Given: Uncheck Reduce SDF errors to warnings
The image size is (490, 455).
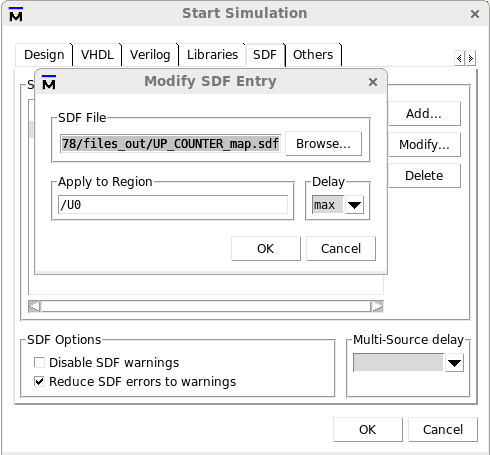Looking at the screenshot, I should 39,381.
